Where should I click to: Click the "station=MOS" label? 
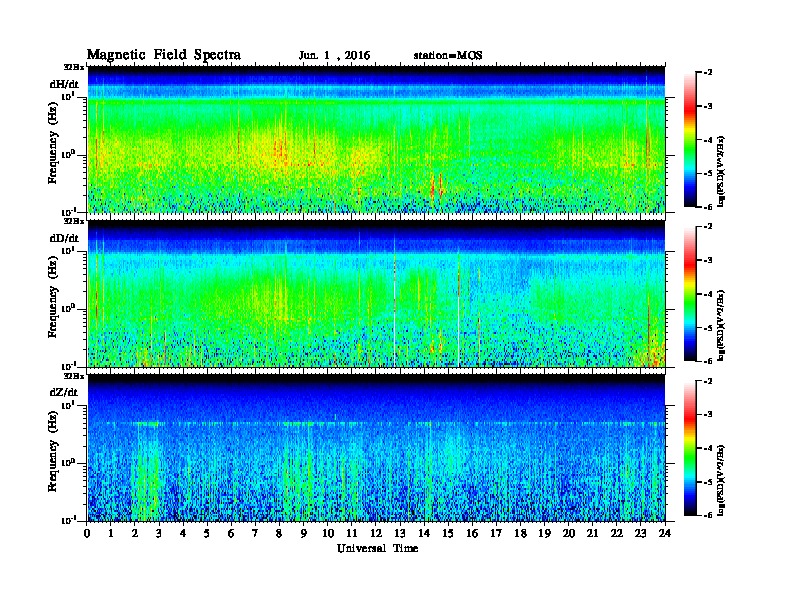tap(448, 56)
